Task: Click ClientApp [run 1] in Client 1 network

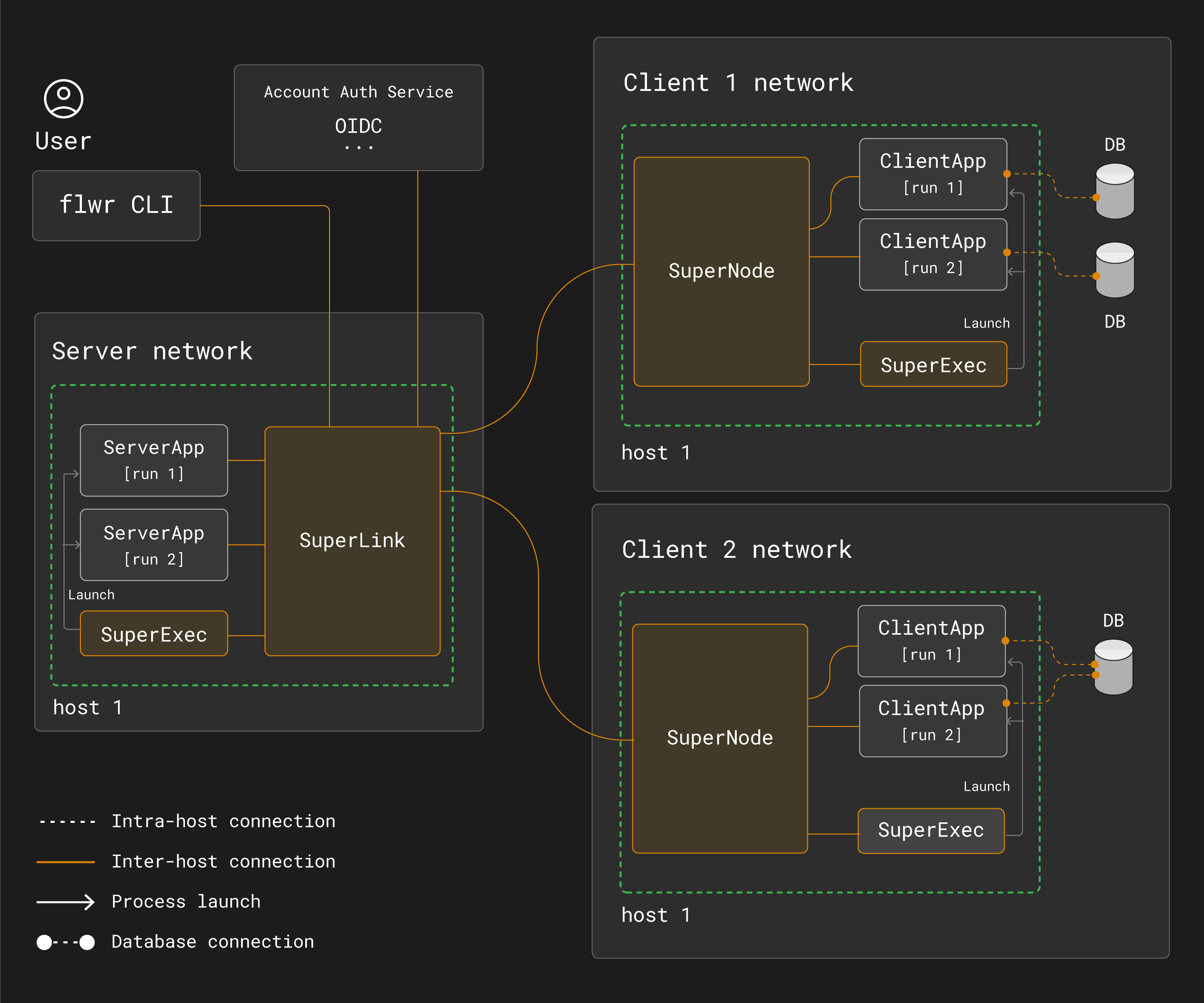Action: pyautogui.click(x=933, y=174)
